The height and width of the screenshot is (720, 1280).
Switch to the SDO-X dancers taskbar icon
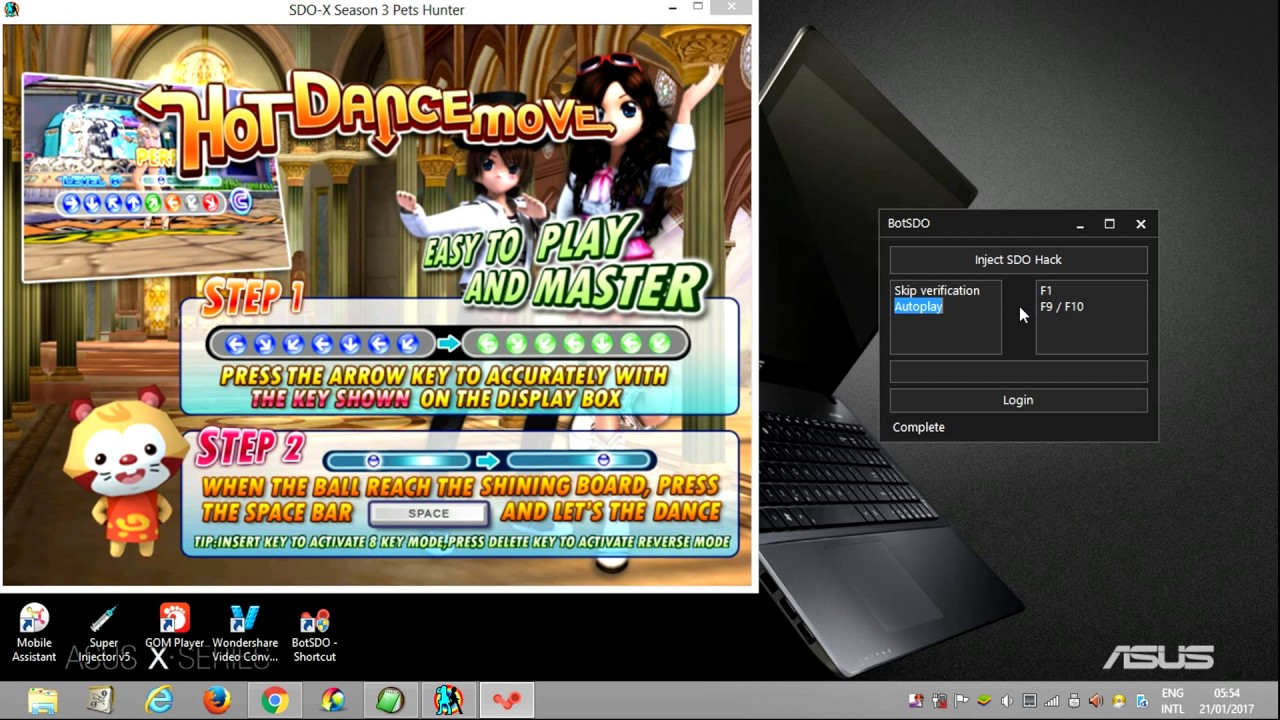[448, 701]
